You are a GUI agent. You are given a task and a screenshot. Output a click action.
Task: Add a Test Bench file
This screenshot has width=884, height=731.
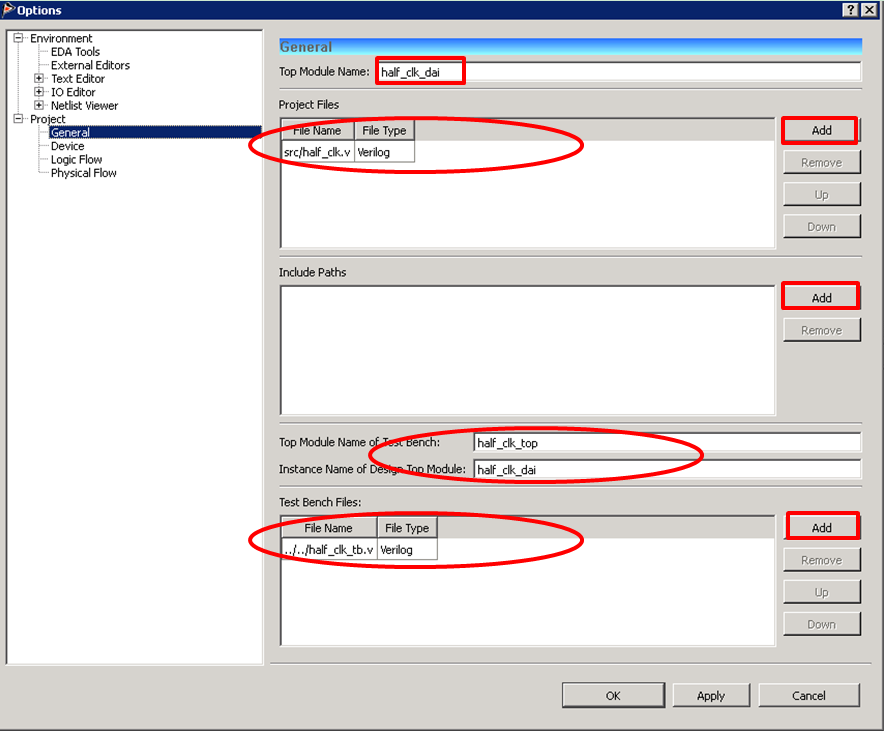click(821, 528)
